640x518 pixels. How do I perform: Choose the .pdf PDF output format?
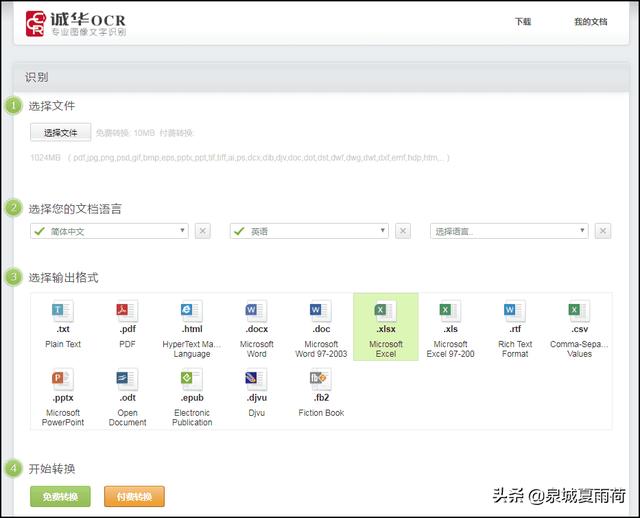[x=127, y=326]
